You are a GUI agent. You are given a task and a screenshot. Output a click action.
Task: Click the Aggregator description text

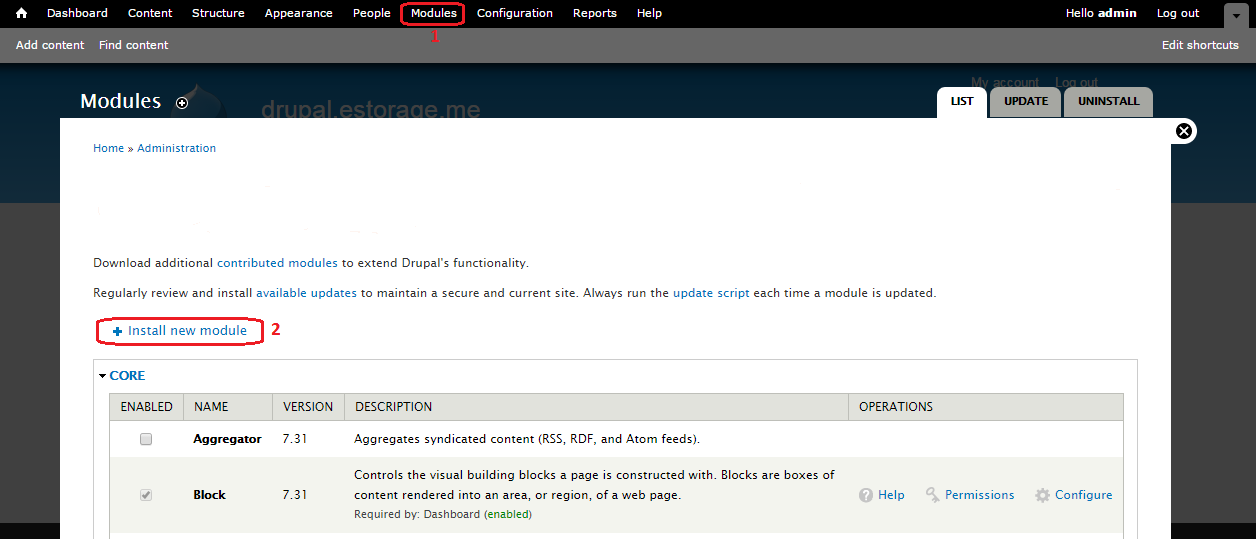click(x=527, y=439)
